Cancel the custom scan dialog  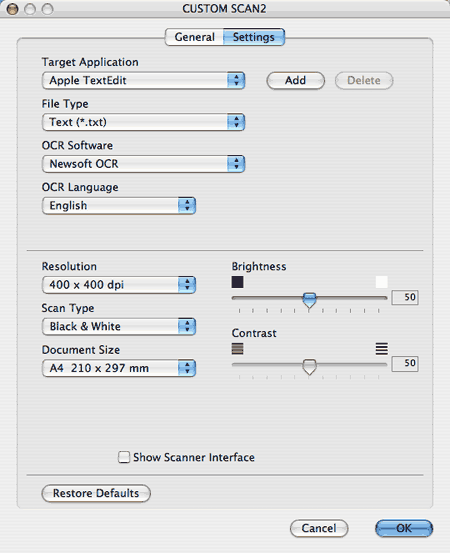coord(319,528)
